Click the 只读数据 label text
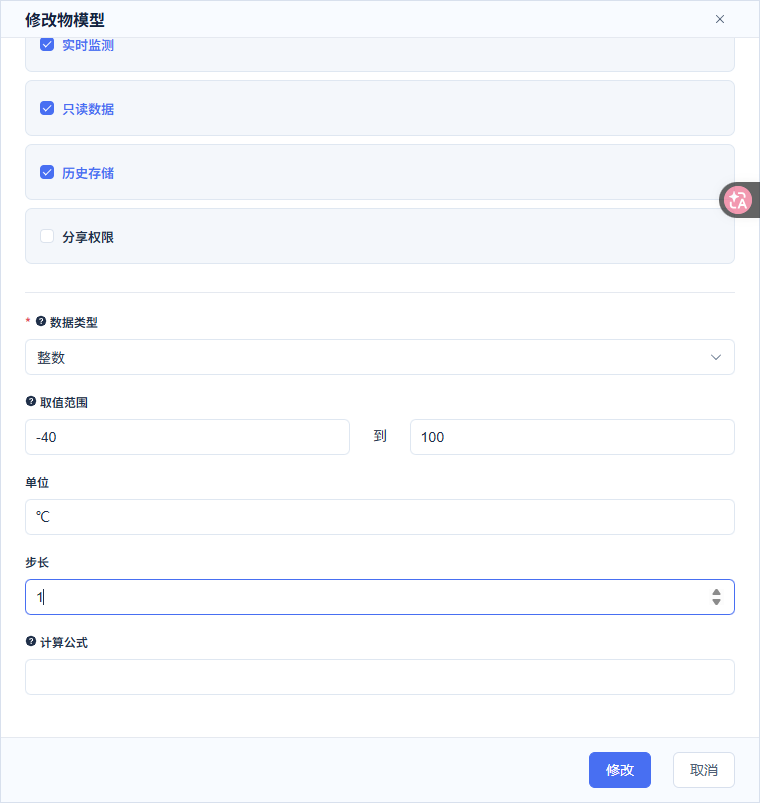This screenshot has height=803, width=760. [x=88, y=109]
